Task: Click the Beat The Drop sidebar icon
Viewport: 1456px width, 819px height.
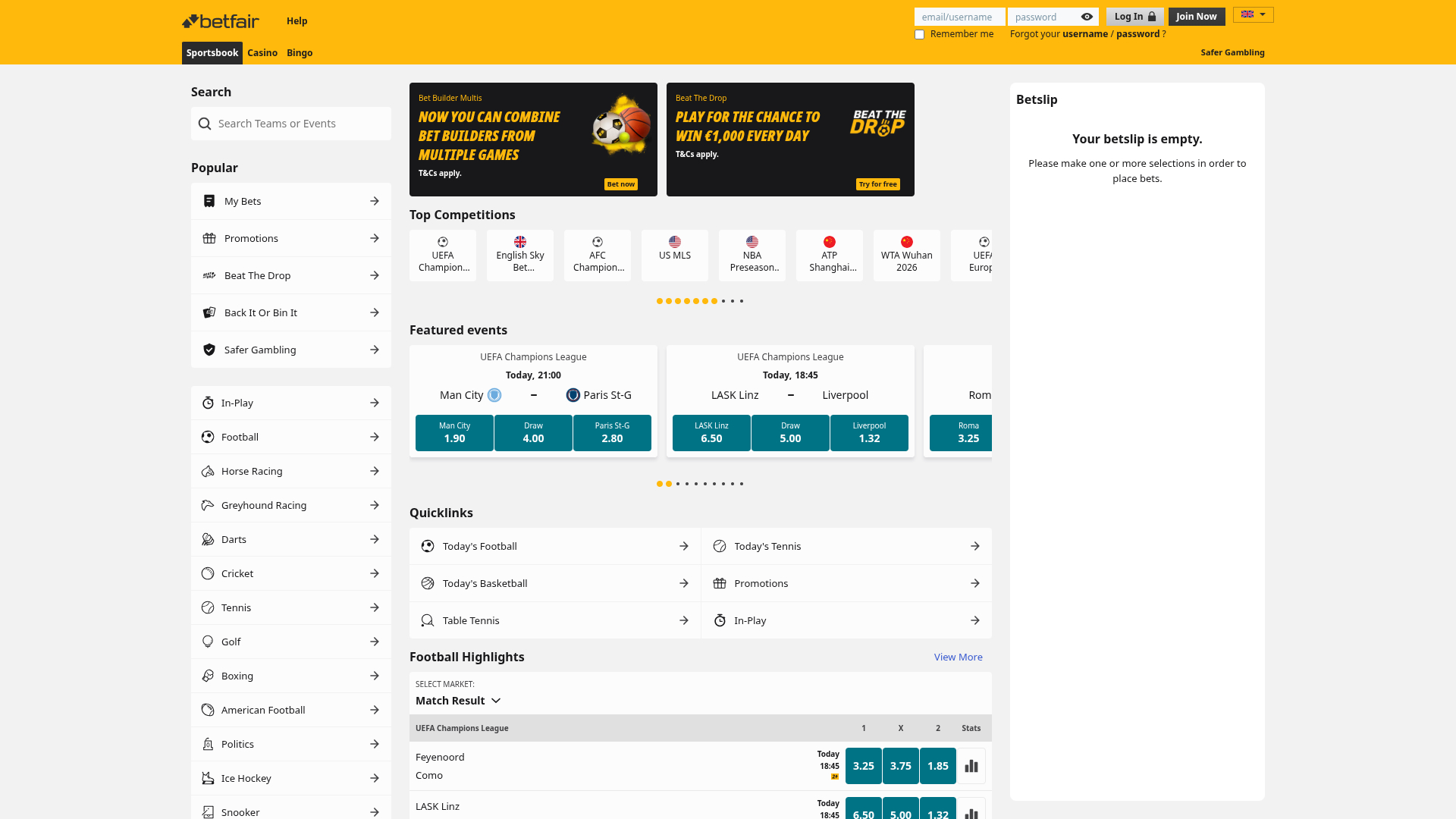Action: (209, 275)
